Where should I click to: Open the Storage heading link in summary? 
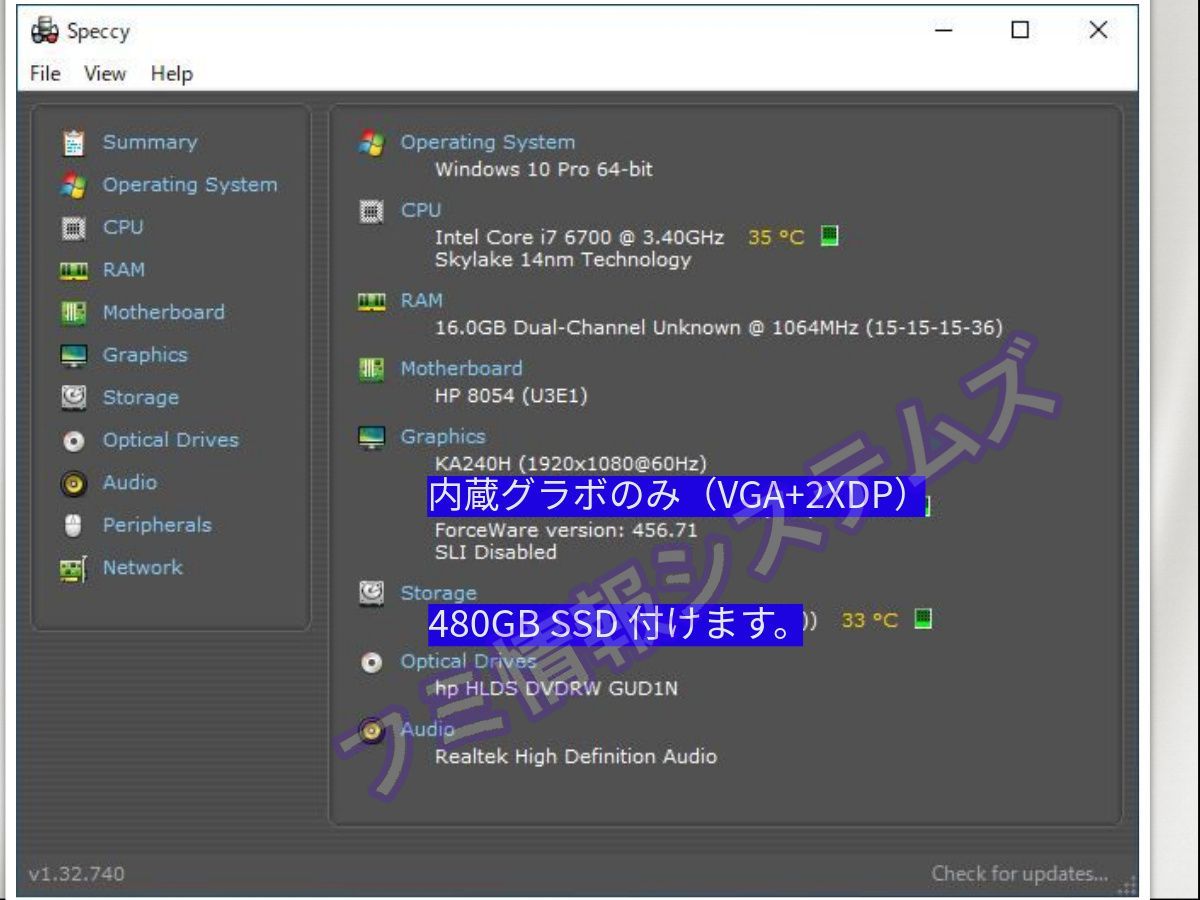(x=439, y=593)
